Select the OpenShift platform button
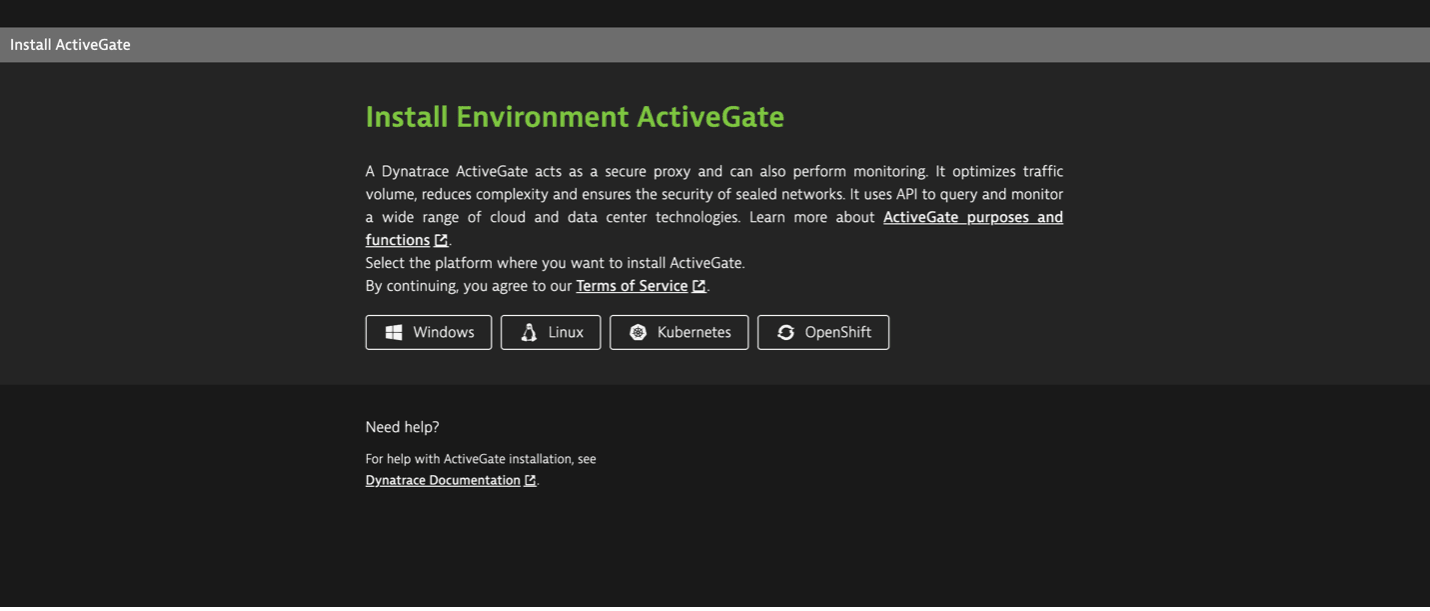This screenshot has width=1430, height=611. (823, 332)
